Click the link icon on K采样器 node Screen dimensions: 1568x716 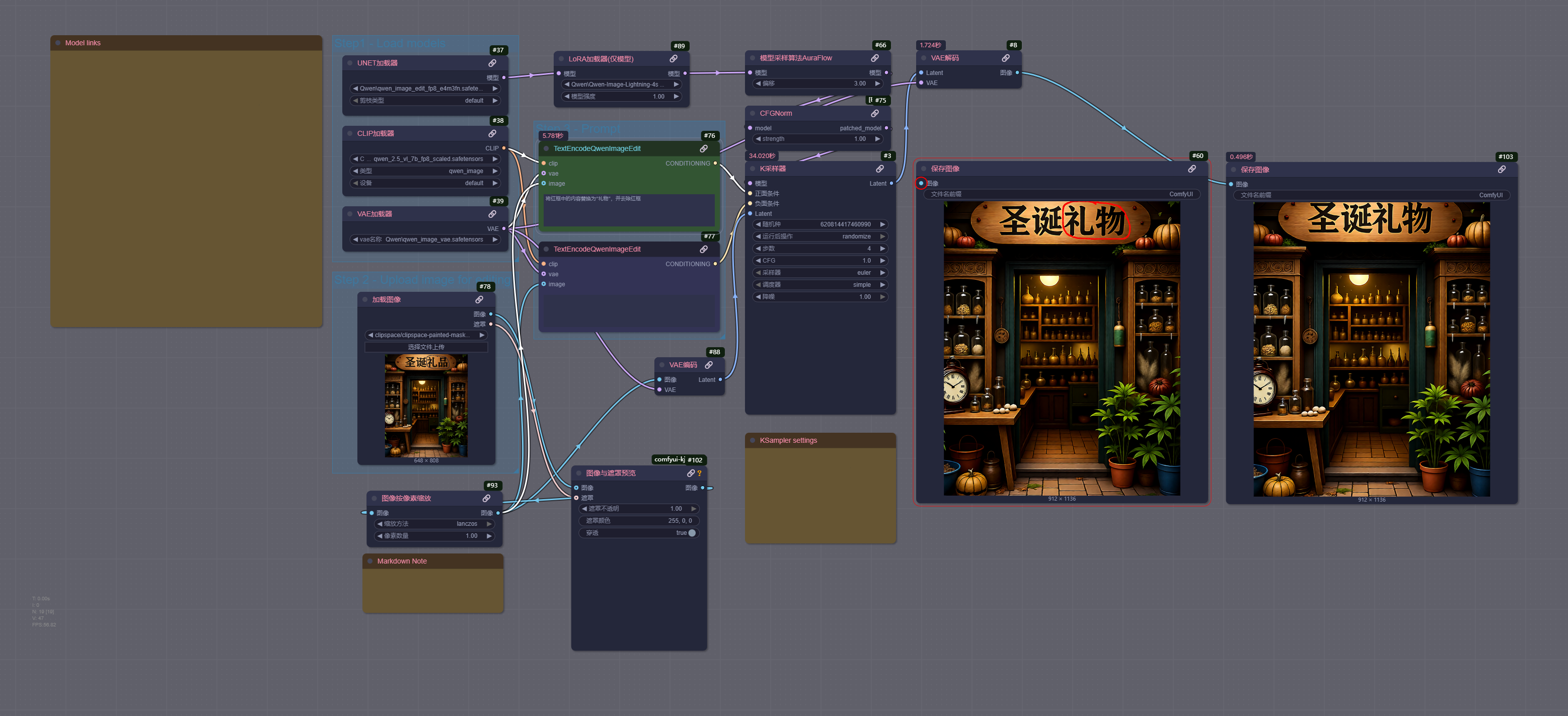879,169
